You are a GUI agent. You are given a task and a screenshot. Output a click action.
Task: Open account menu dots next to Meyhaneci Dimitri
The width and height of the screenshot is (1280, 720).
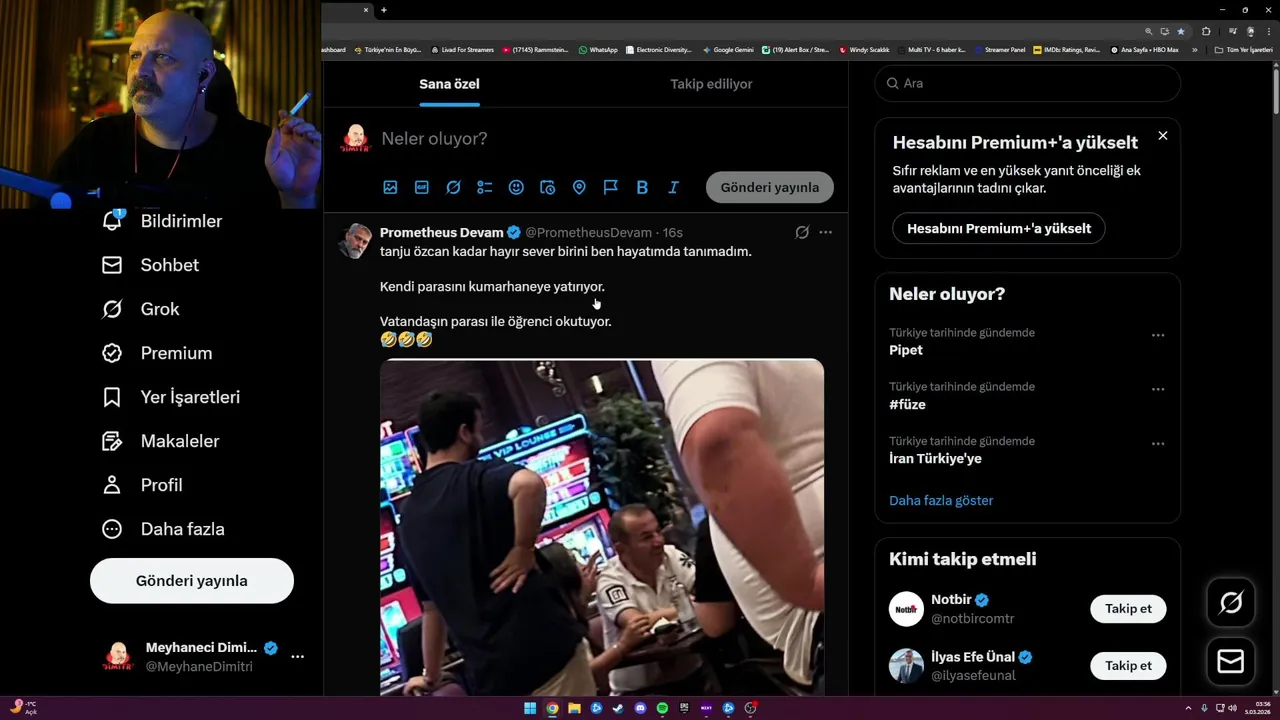(x=297, y=657)
